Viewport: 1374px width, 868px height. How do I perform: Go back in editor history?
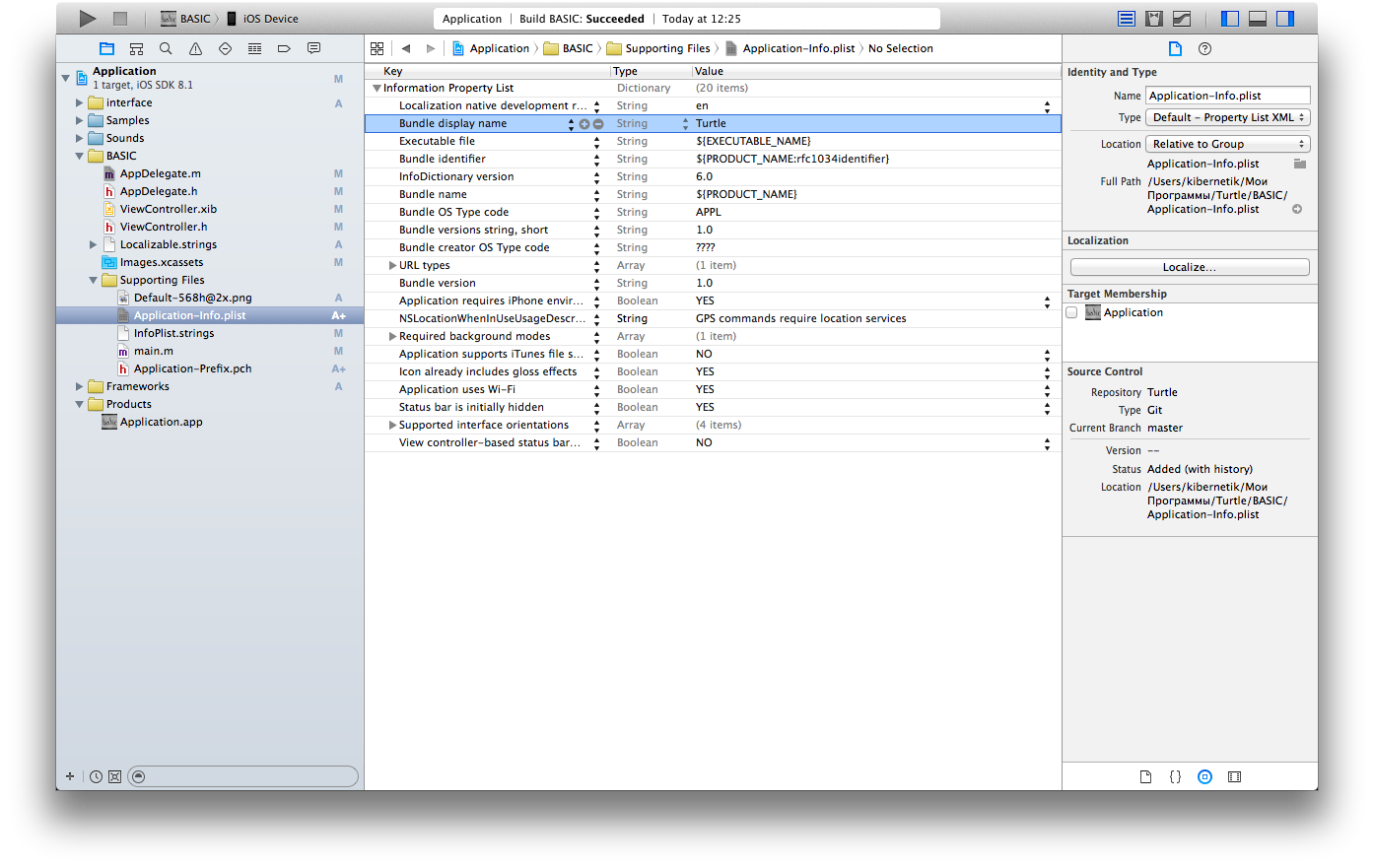tap(406, 48)
